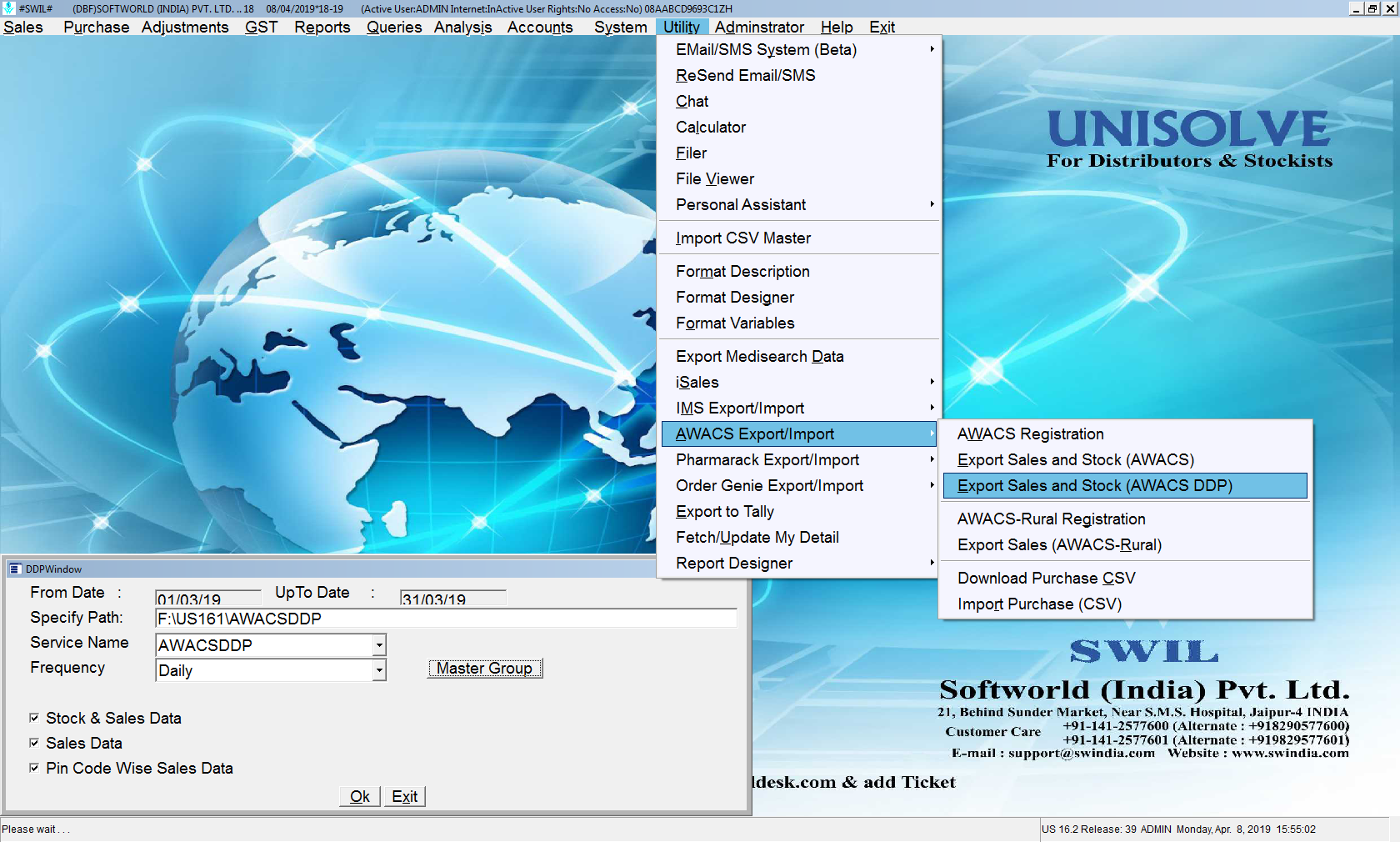Open the Adminstrator menu
The image size is (1400, 842).
(759, 27)
